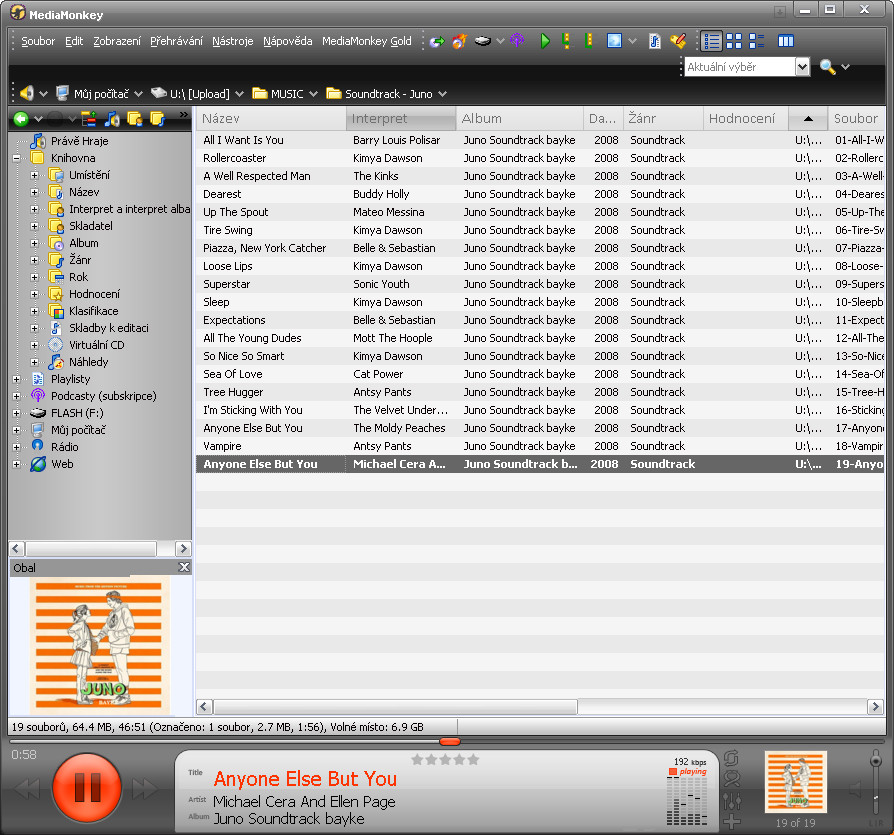Expand the Žánr tree node
Screen dimensions: 894x835
click(x=35, y=260)
